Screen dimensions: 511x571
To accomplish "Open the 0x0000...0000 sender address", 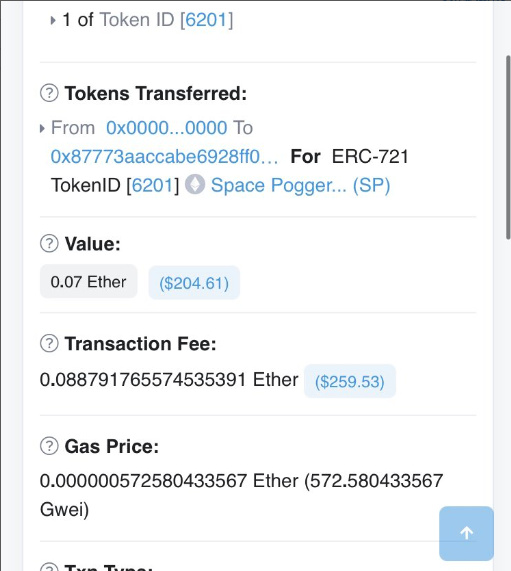I will (166, 128).
